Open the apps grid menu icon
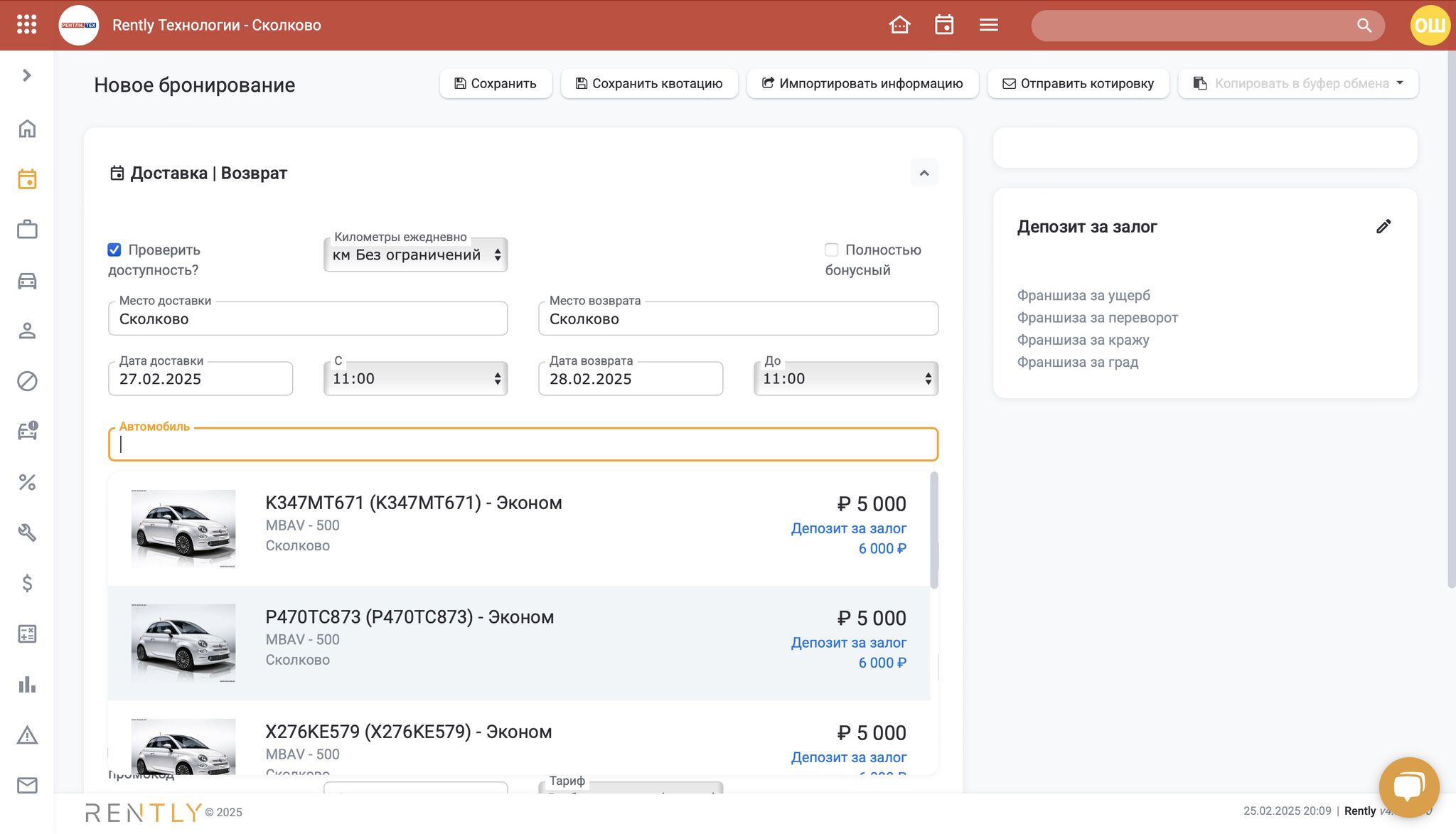Image resolution: width=1456 pixels, height=834 pixels. (x=26, y=25)
